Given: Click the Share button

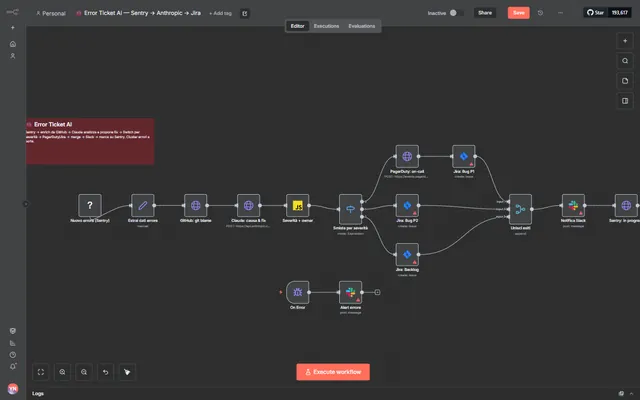Looking at the screenshot, I should tap(485, 13).
